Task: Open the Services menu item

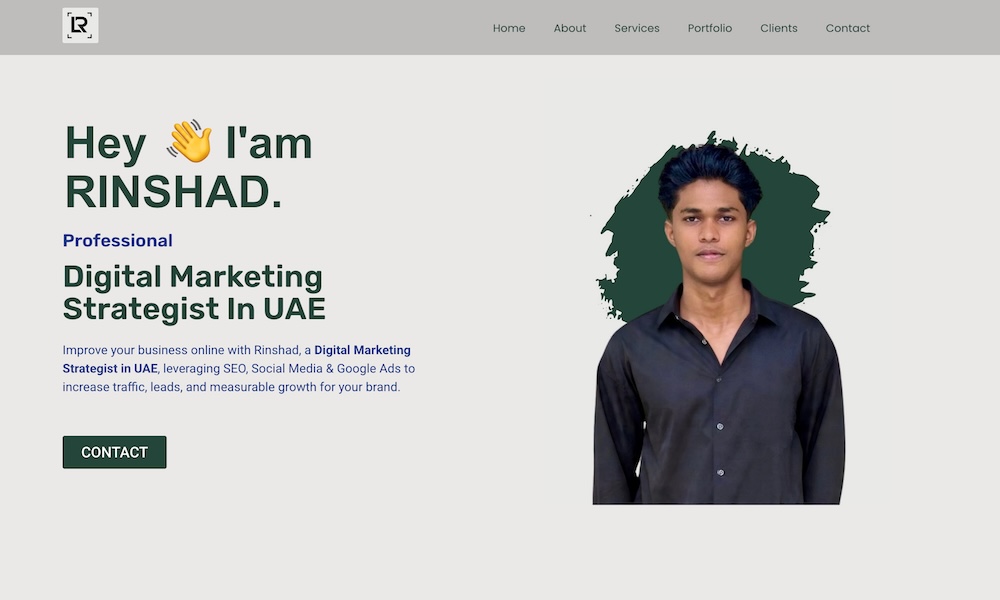Action: click(x=636, y=28)
